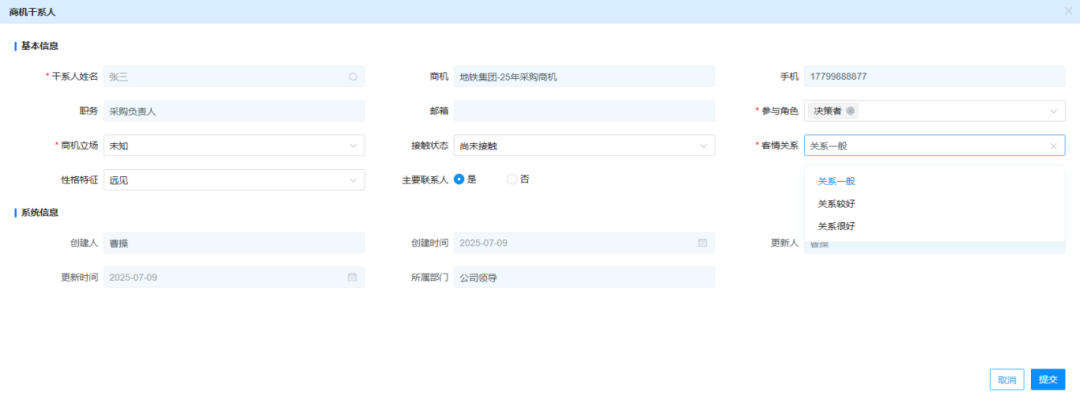Close the 商机干系人 dialog
This screenshot has height=400, width=1080.
click(x=1068, y=10)
